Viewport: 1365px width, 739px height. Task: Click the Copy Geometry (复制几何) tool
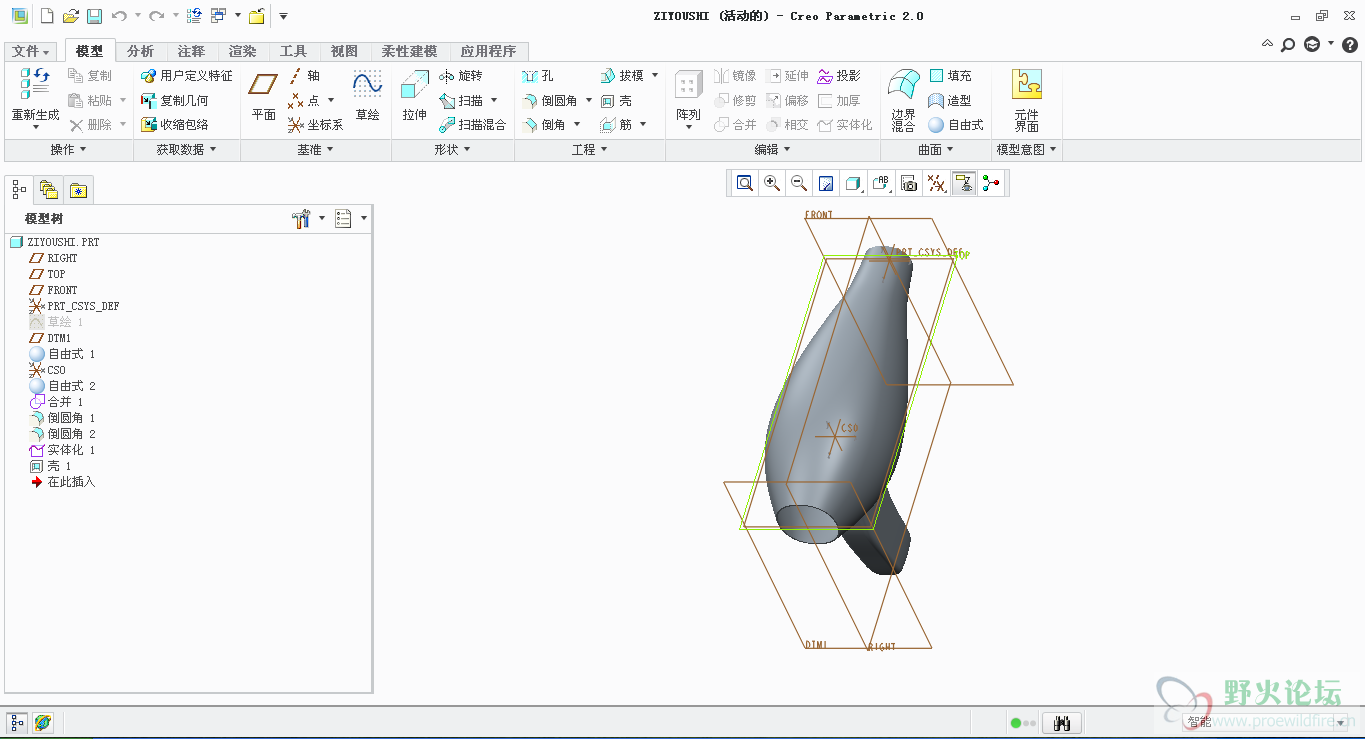point(174,101)
